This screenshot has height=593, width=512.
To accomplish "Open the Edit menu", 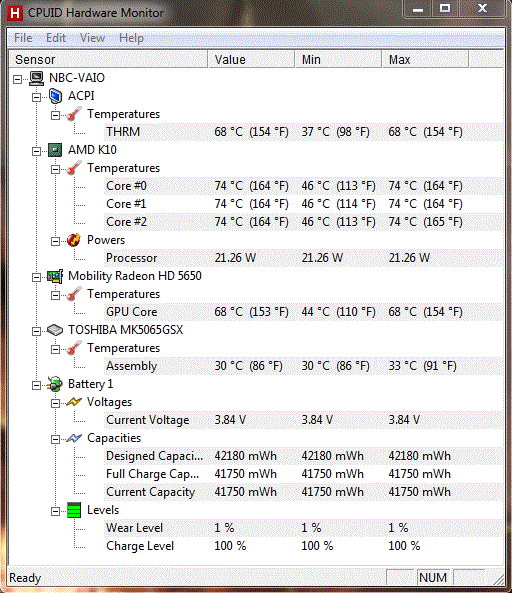I will (x=56, y=38).
